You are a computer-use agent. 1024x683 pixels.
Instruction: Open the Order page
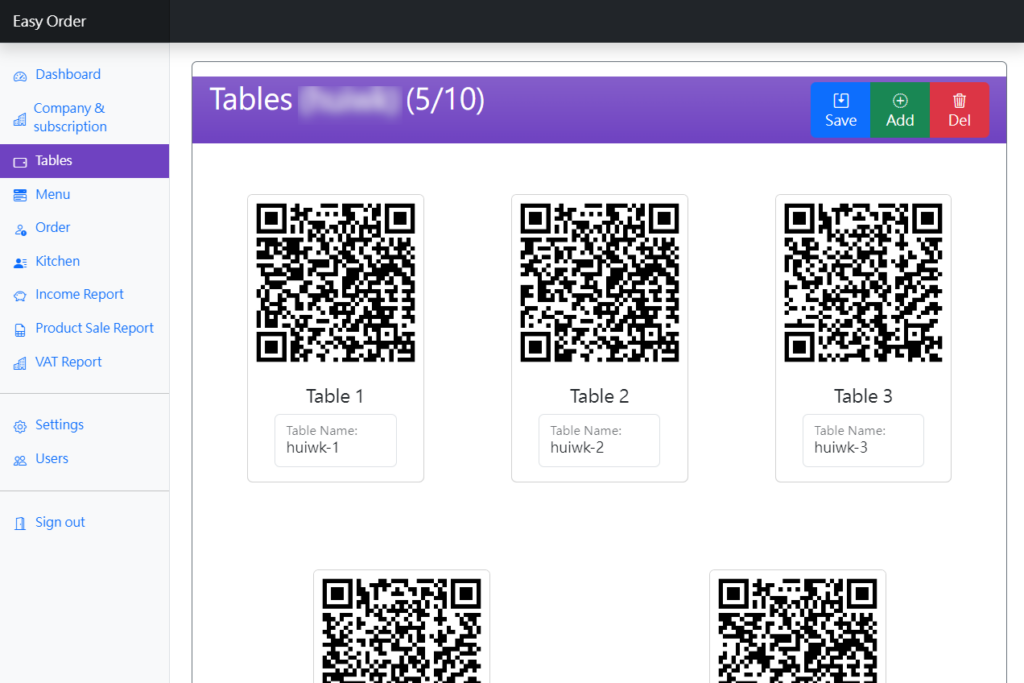pyautogui.click(x=52, y=227)
